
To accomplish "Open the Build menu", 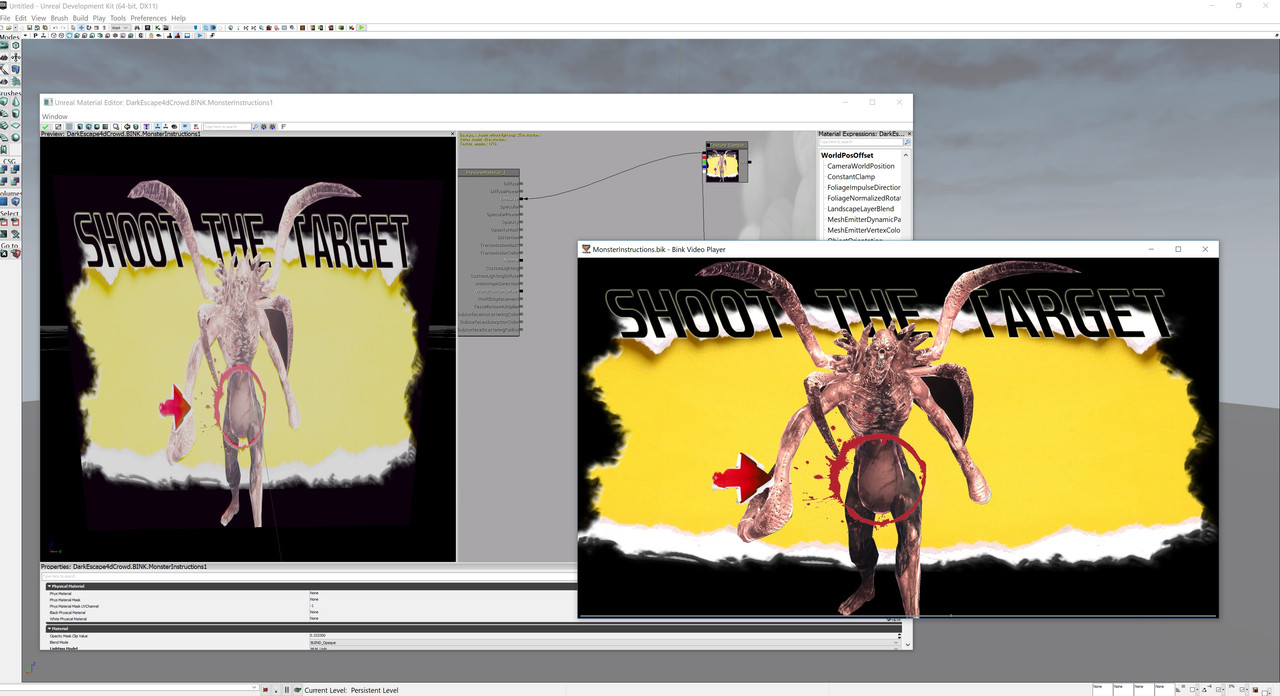I will pos(80,18).
